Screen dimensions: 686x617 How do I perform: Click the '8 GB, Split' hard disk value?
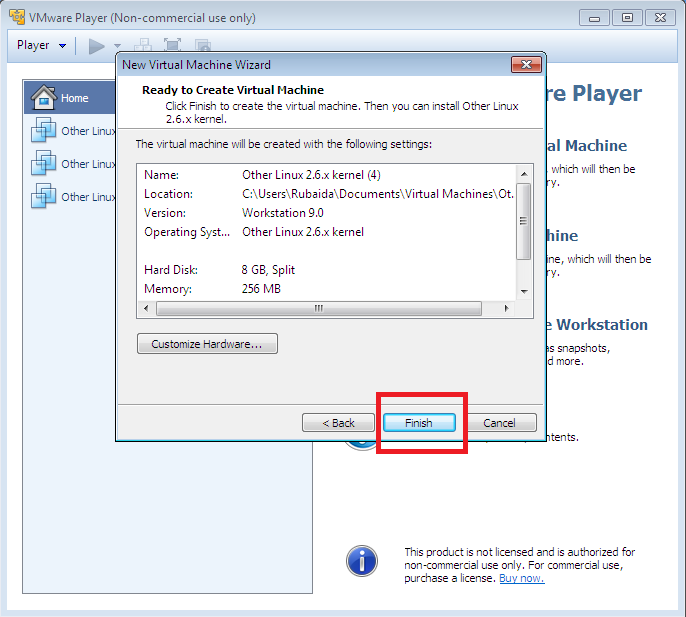pyautogui.click(x=268, y=270)
